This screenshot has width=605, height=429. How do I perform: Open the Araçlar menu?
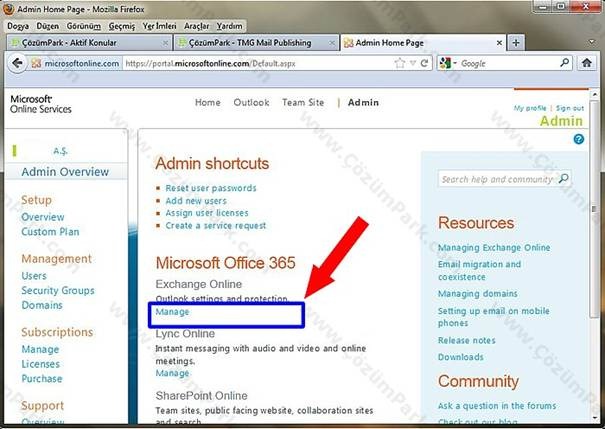click(196, 26)
